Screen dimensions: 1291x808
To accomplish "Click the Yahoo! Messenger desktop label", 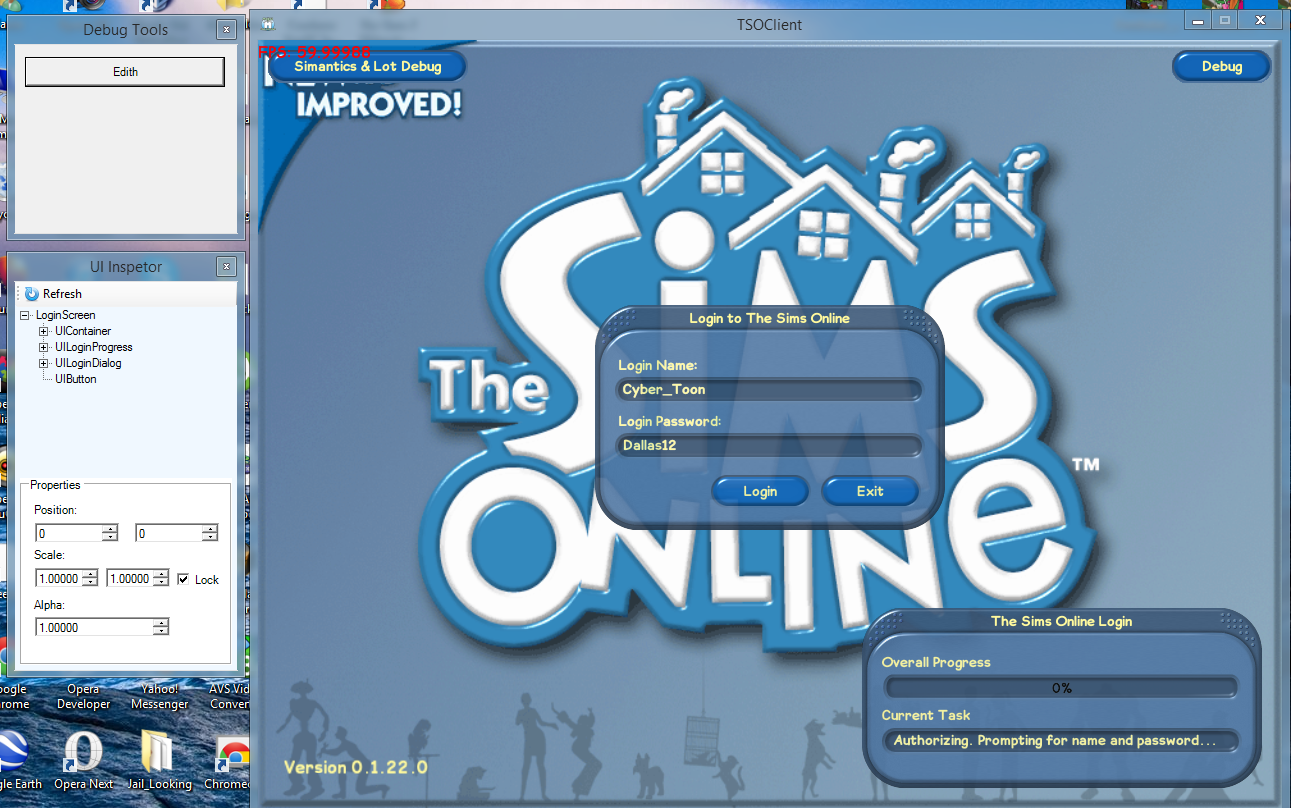I will click(x=160, y=697).
